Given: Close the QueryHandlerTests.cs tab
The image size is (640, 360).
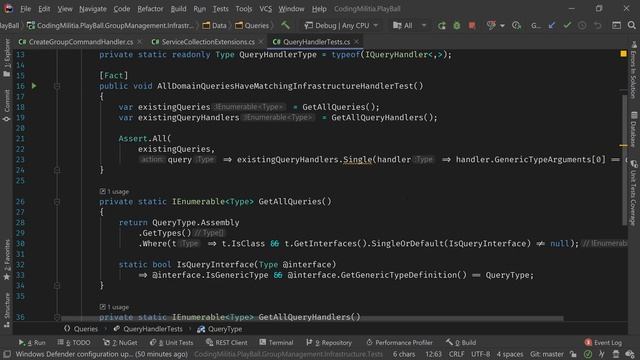Looking at the screenshot, I should point(357,42).
